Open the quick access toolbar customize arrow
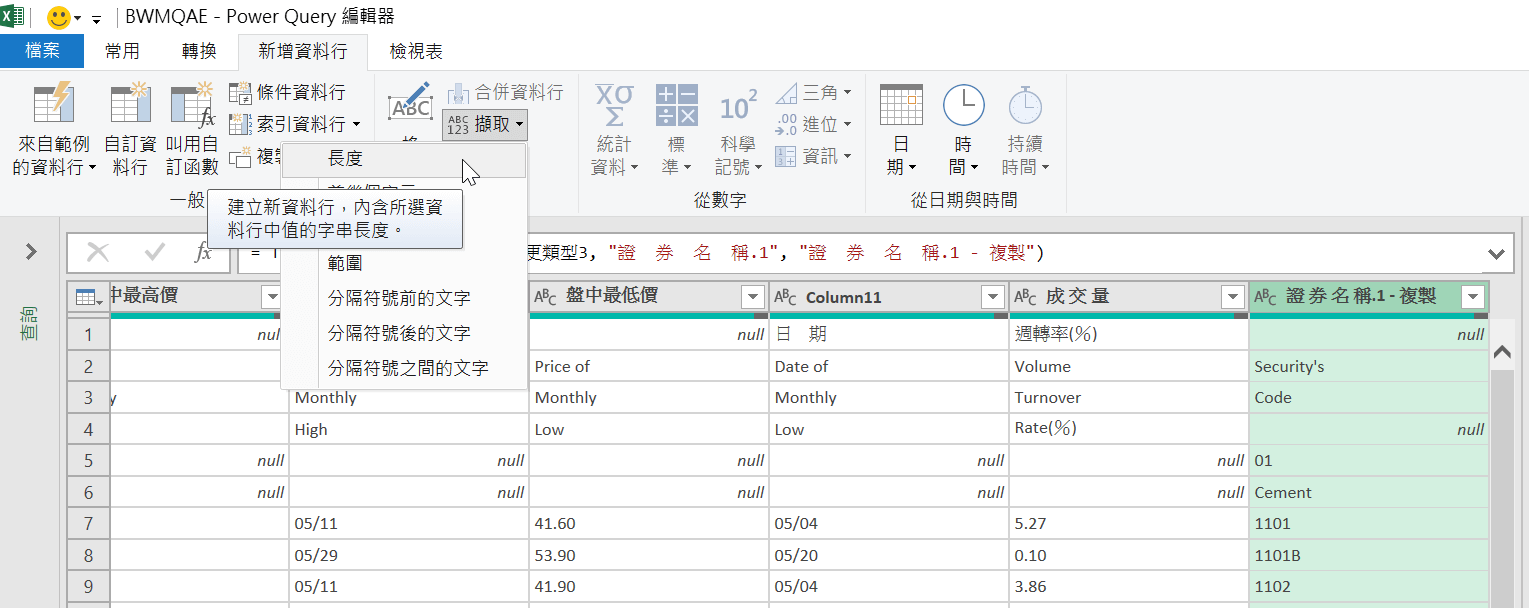Image resolution: width=1529 pixels, height=608 pixels. tap(97, 19)
